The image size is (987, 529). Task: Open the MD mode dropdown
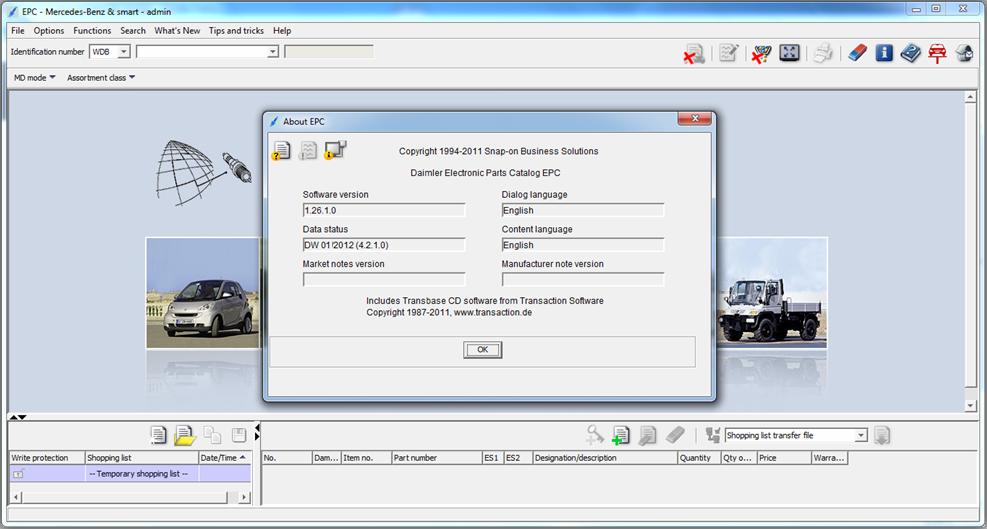[35, 77]
